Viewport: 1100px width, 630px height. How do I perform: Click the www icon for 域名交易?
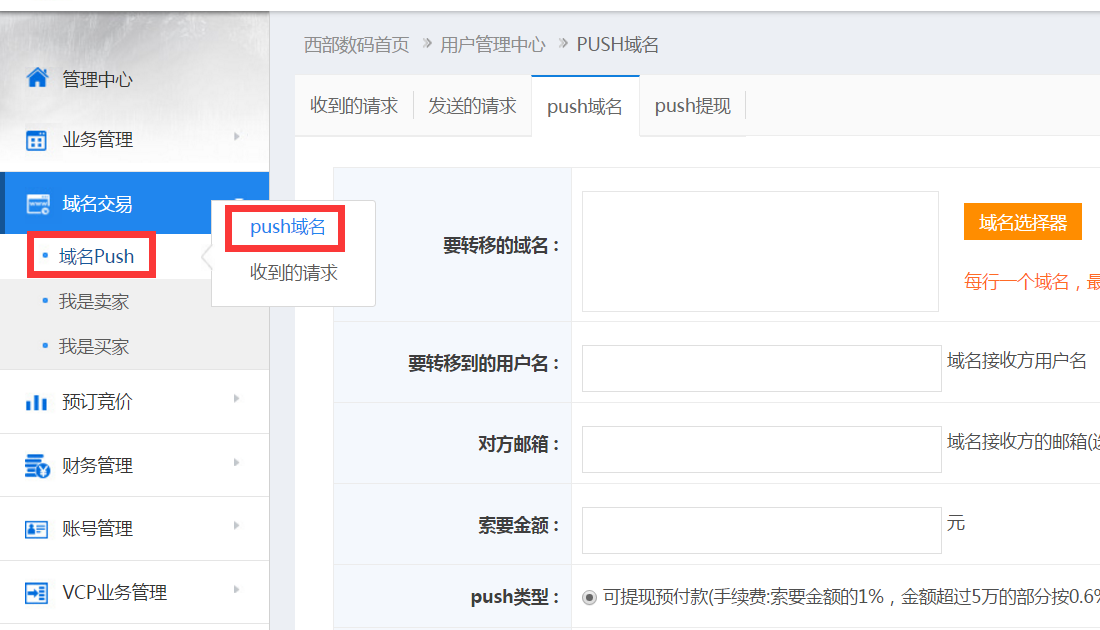38,204
